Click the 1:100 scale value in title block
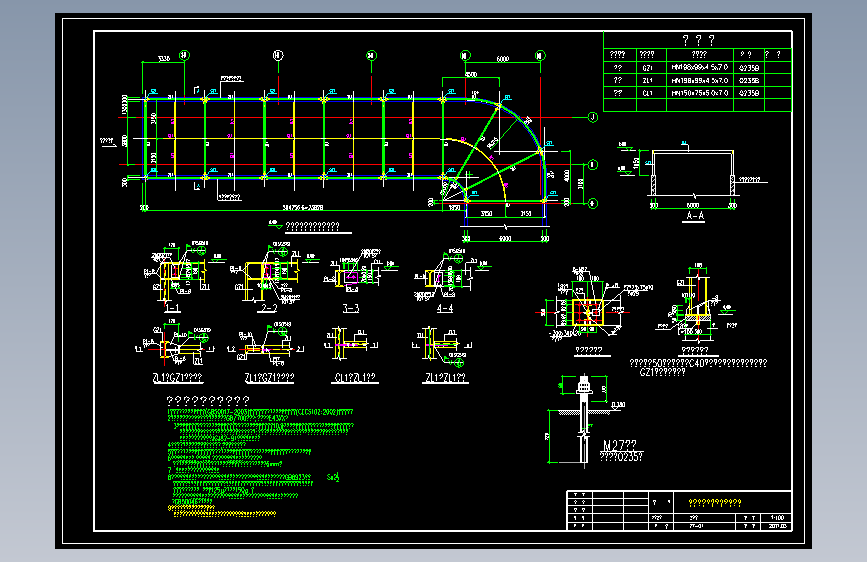Image resolution: width=867 pixels, height=562 pixels. 777,518
